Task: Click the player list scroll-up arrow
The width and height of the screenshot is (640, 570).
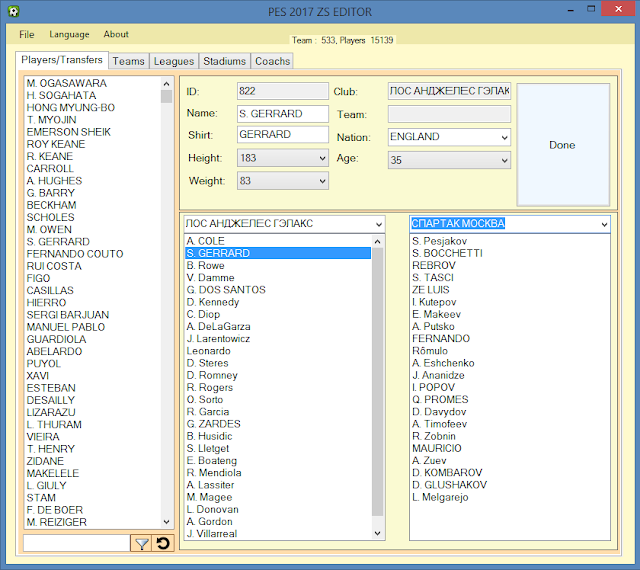Action: coord(166,84)
